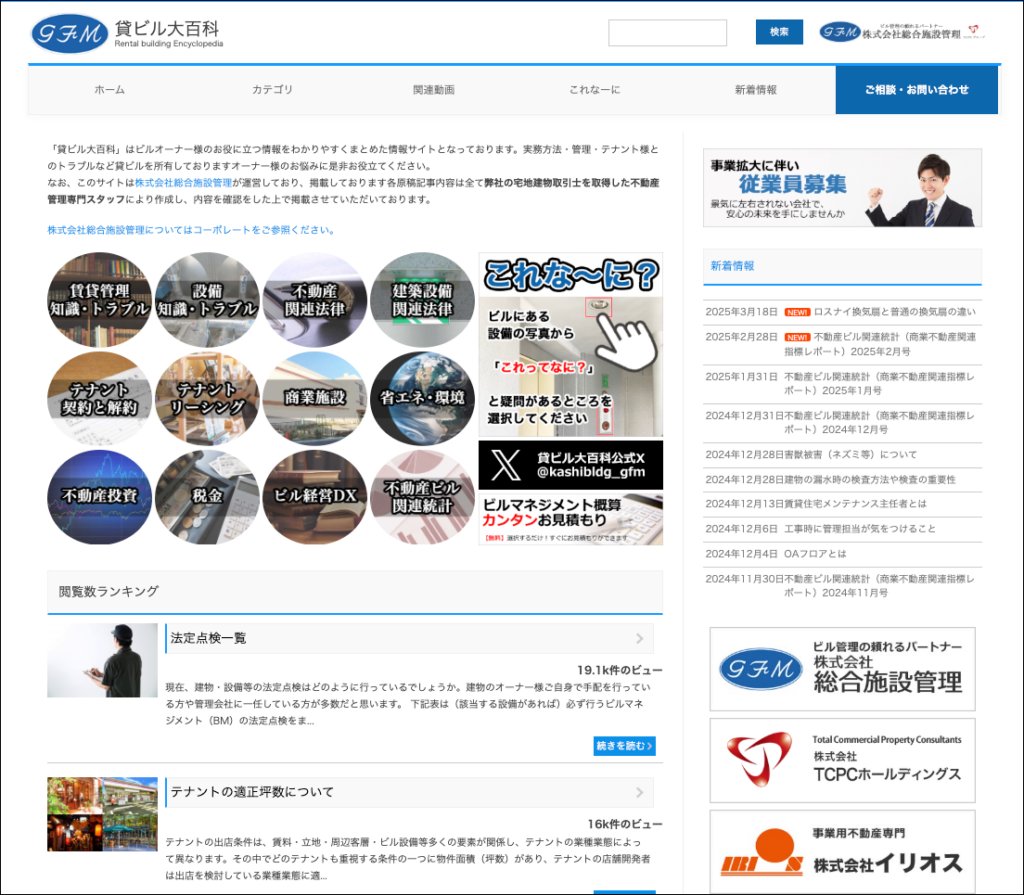The width and height of the screenshot is (1024, 895).
Task: Focus the search input field in header
Action: [x=667, y=33]
